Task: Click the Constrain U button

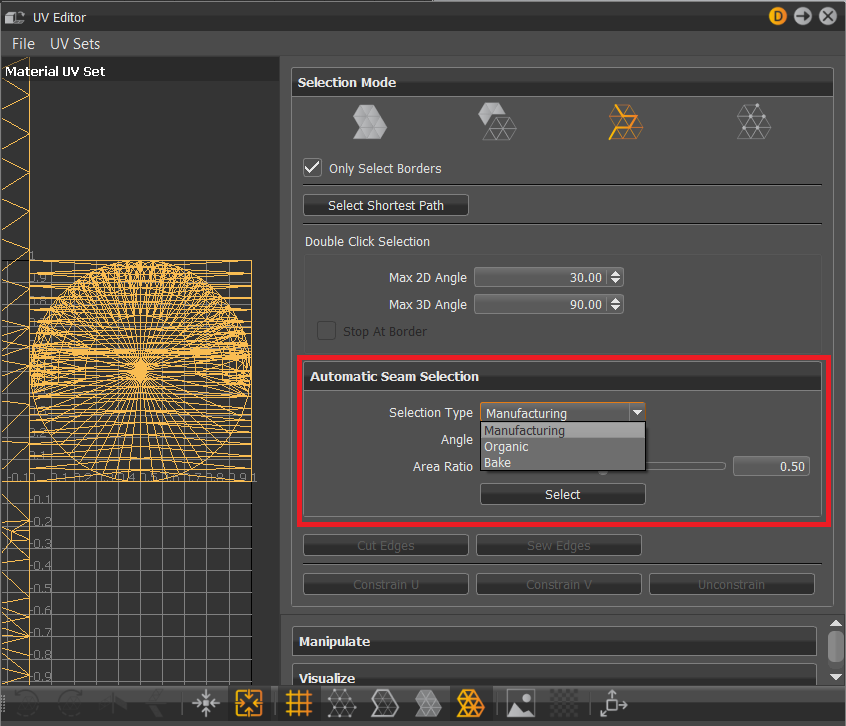Action: 386,584
